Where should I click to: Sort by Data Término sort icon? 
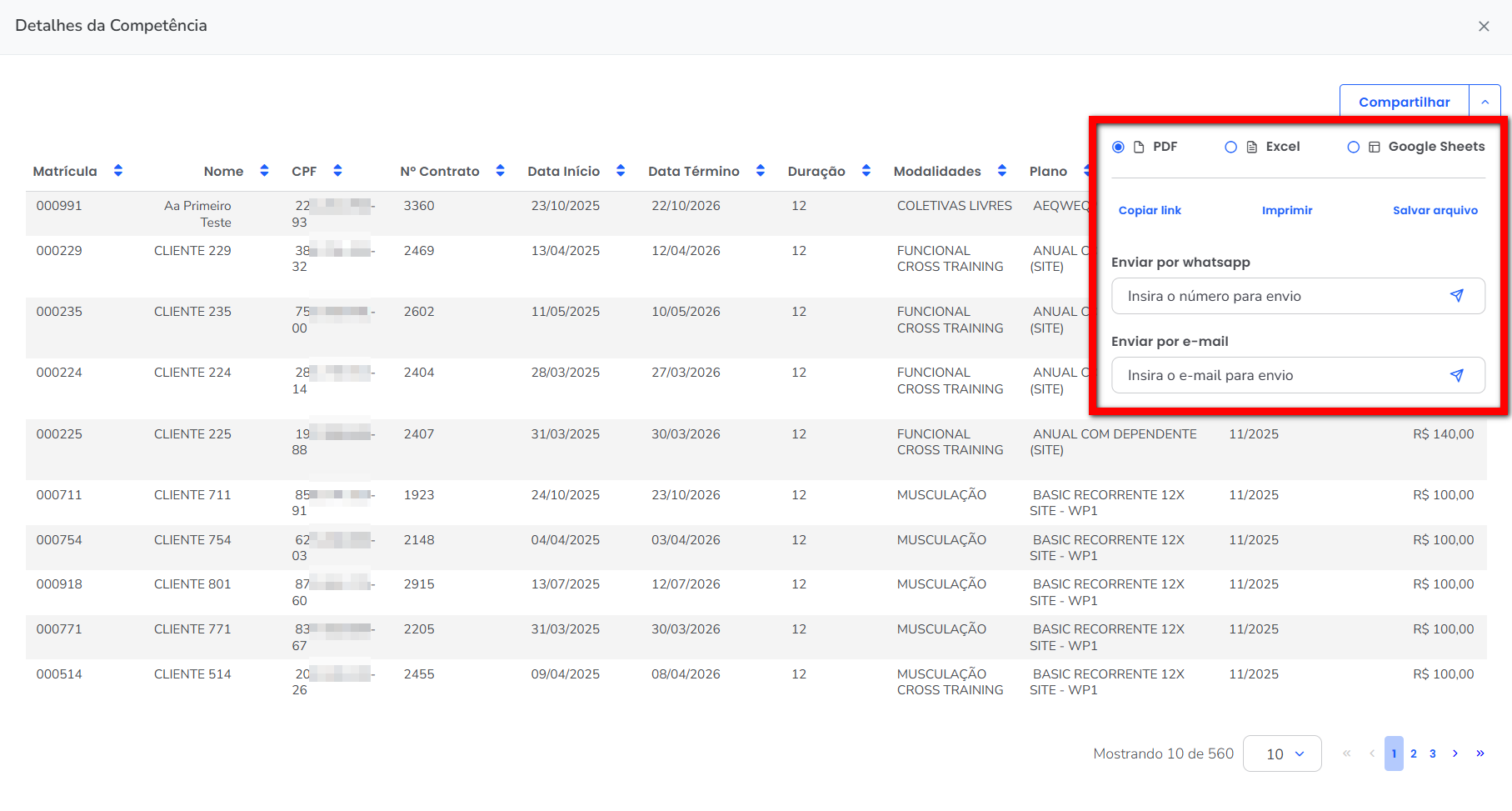pos(761,171)
